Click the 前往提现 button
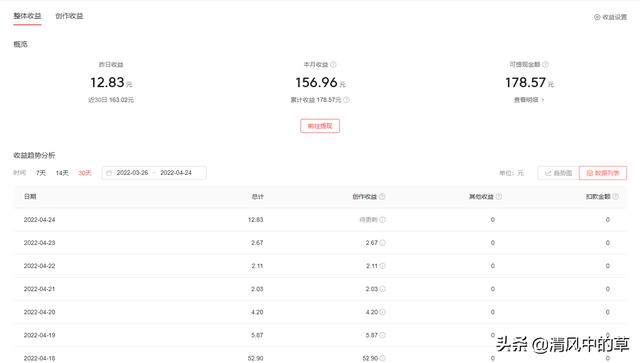Image resolution: width=640 pixels, height=363 pixels. [x=320, y=126]
